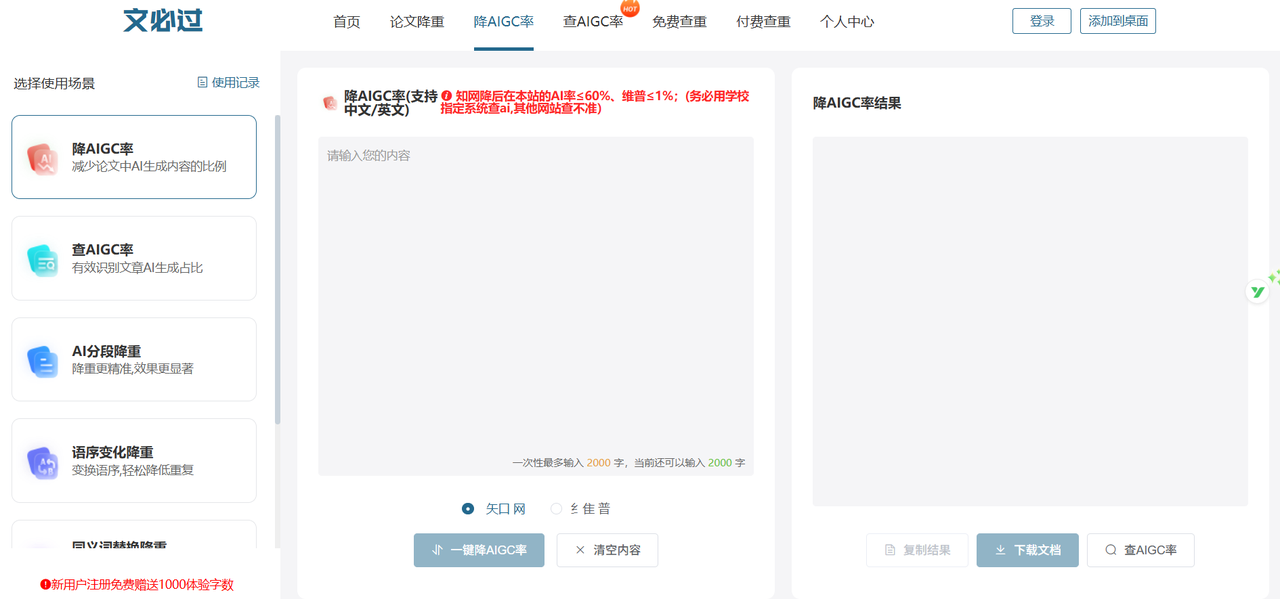Image resolution: width=1280 pixels, height=599 pixels.
Task: Select the 语序变化降重 scenario card
Action: point(134,461)
